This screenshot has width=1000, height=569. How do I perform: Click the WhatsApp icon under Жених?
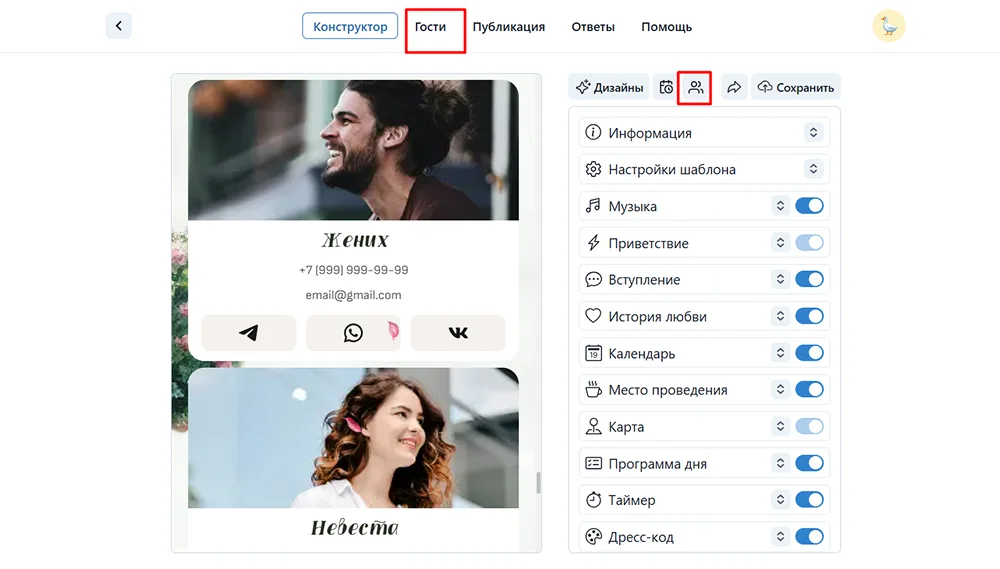(353, 333)
